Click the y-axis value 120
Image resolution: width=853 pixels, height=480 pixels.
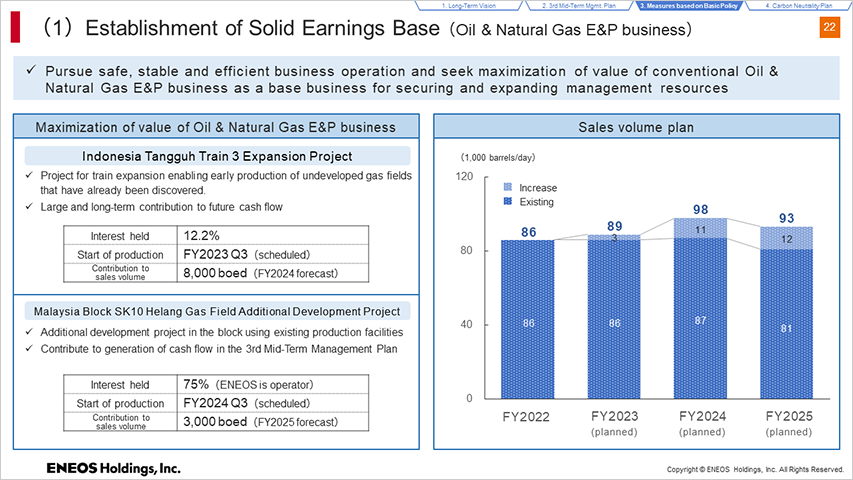464,176
